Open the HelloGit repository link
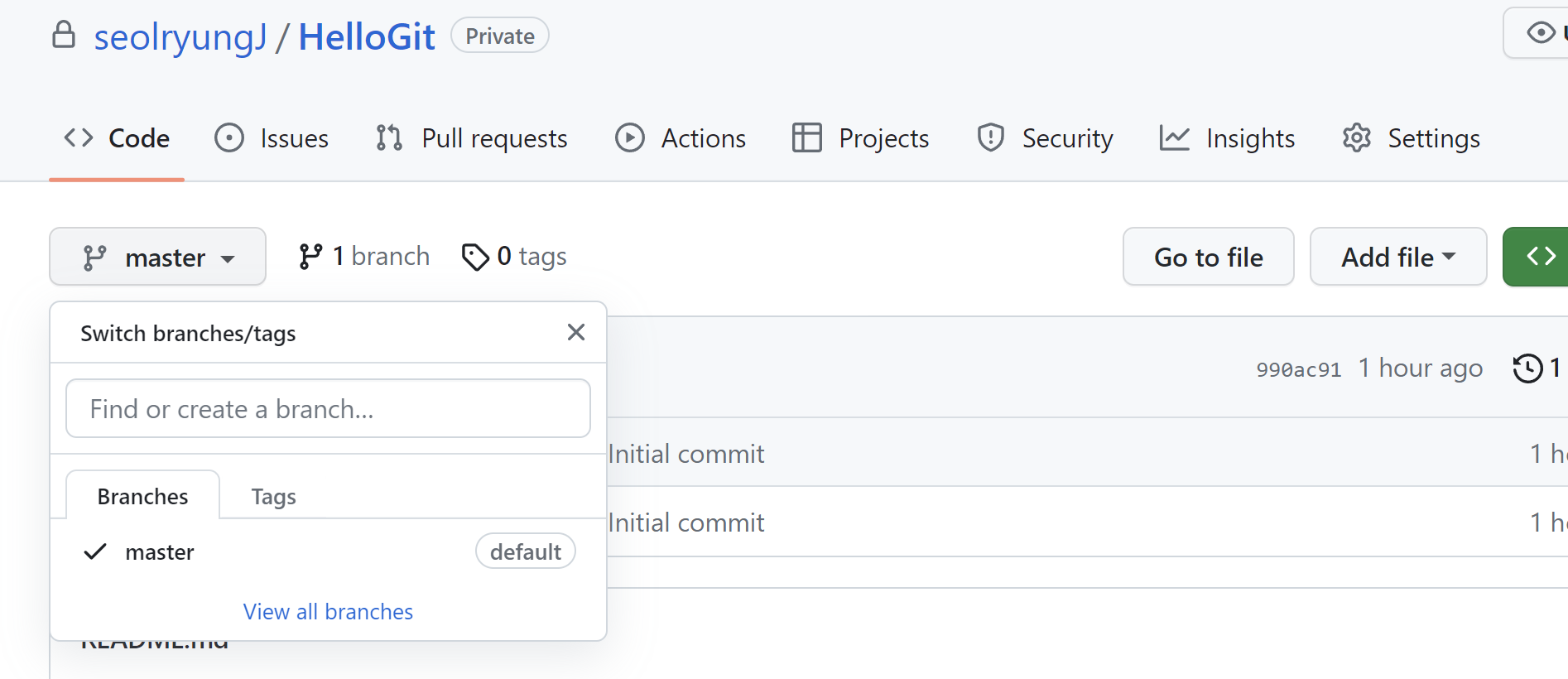The image size is (1568, 679). pyautogui.click(x=366, y=36)
